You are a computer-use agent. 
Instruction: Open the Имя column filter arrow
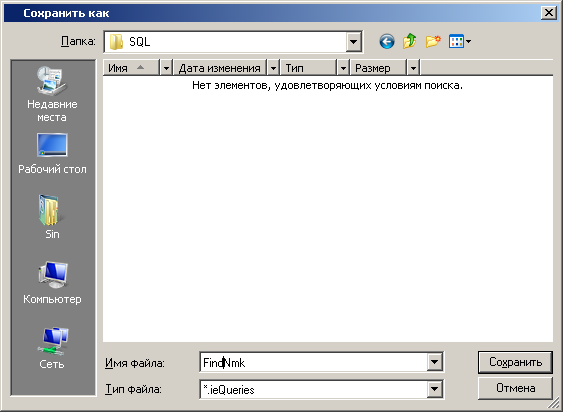pyautogui.click(x=166, y=68)
